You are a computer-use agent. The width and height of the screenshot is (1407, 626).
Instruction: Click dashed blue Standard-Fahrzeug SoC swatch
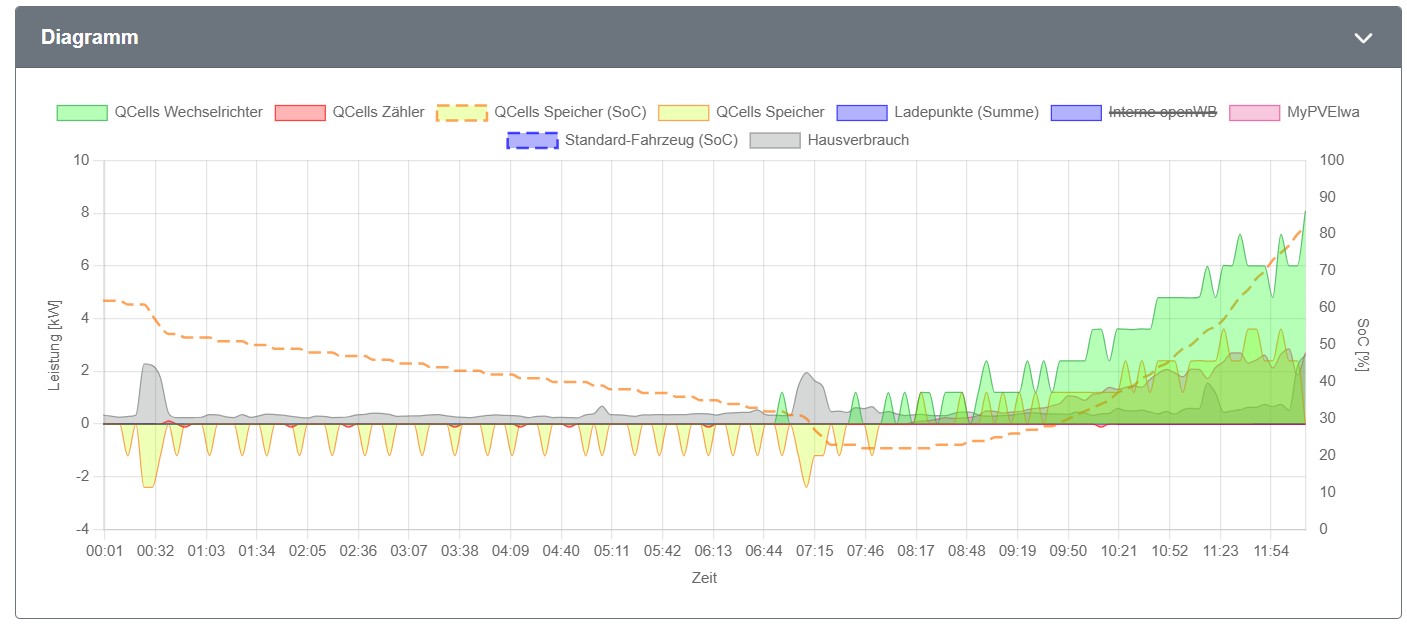(532, 140)
